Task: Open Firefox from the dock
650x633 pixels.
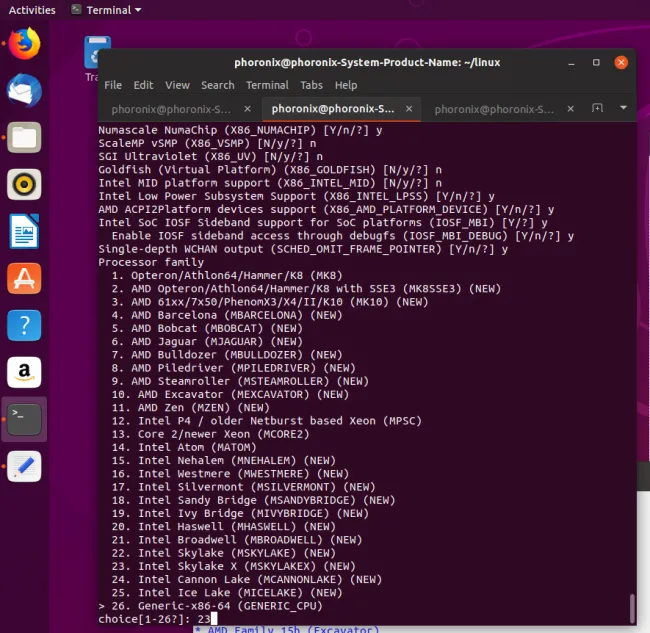Action: (24, 43)
